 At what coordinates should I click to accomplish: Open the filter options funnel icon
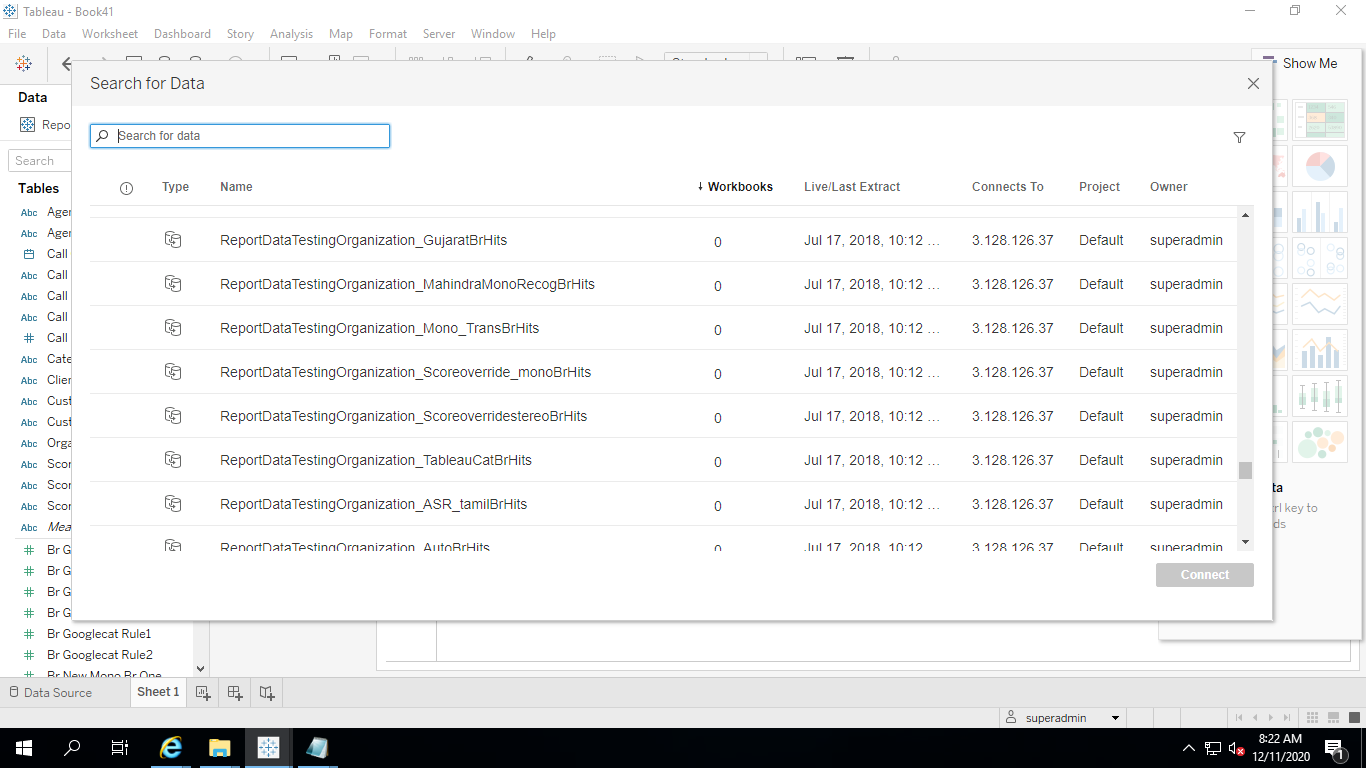coord(1239,137)
